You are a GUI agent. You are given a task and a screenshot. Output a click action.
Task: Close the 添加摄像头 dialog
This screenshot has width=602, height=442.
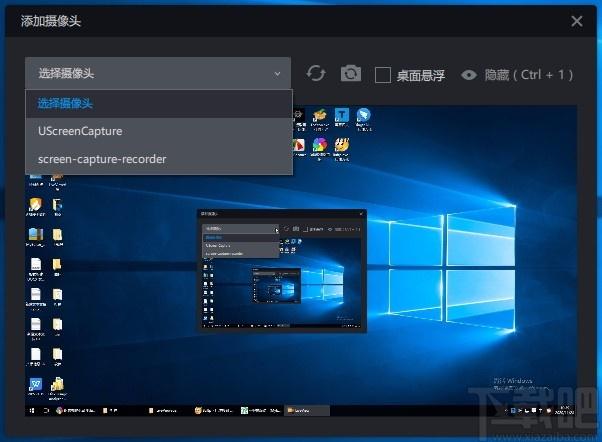click(577, 21)
